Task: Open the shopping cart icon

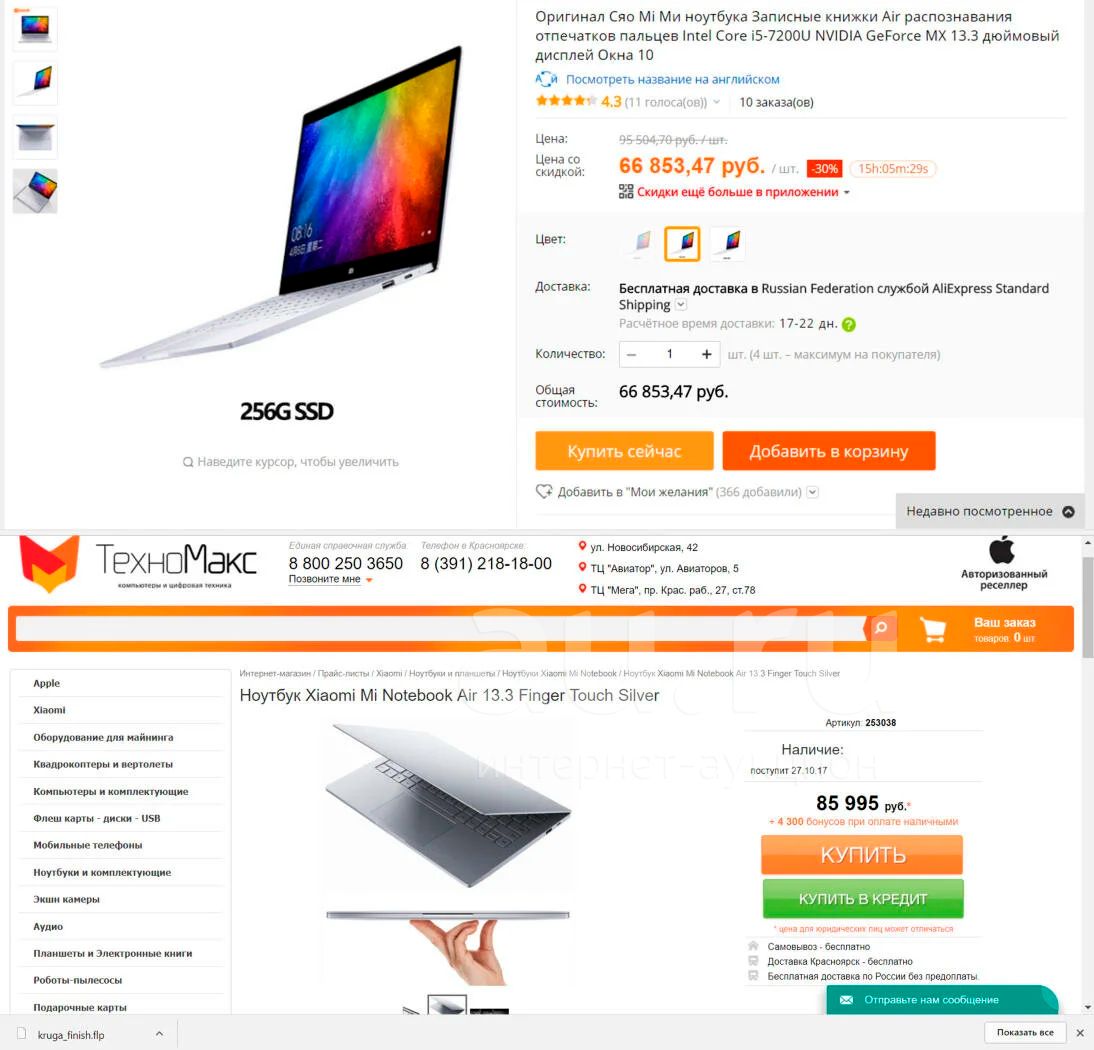Action: click(933, 629)
